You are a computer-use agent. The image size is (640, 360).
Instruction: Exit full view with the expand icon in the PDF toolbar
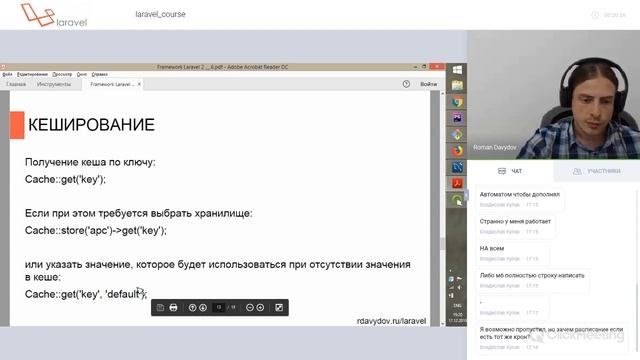coord(279,307)
